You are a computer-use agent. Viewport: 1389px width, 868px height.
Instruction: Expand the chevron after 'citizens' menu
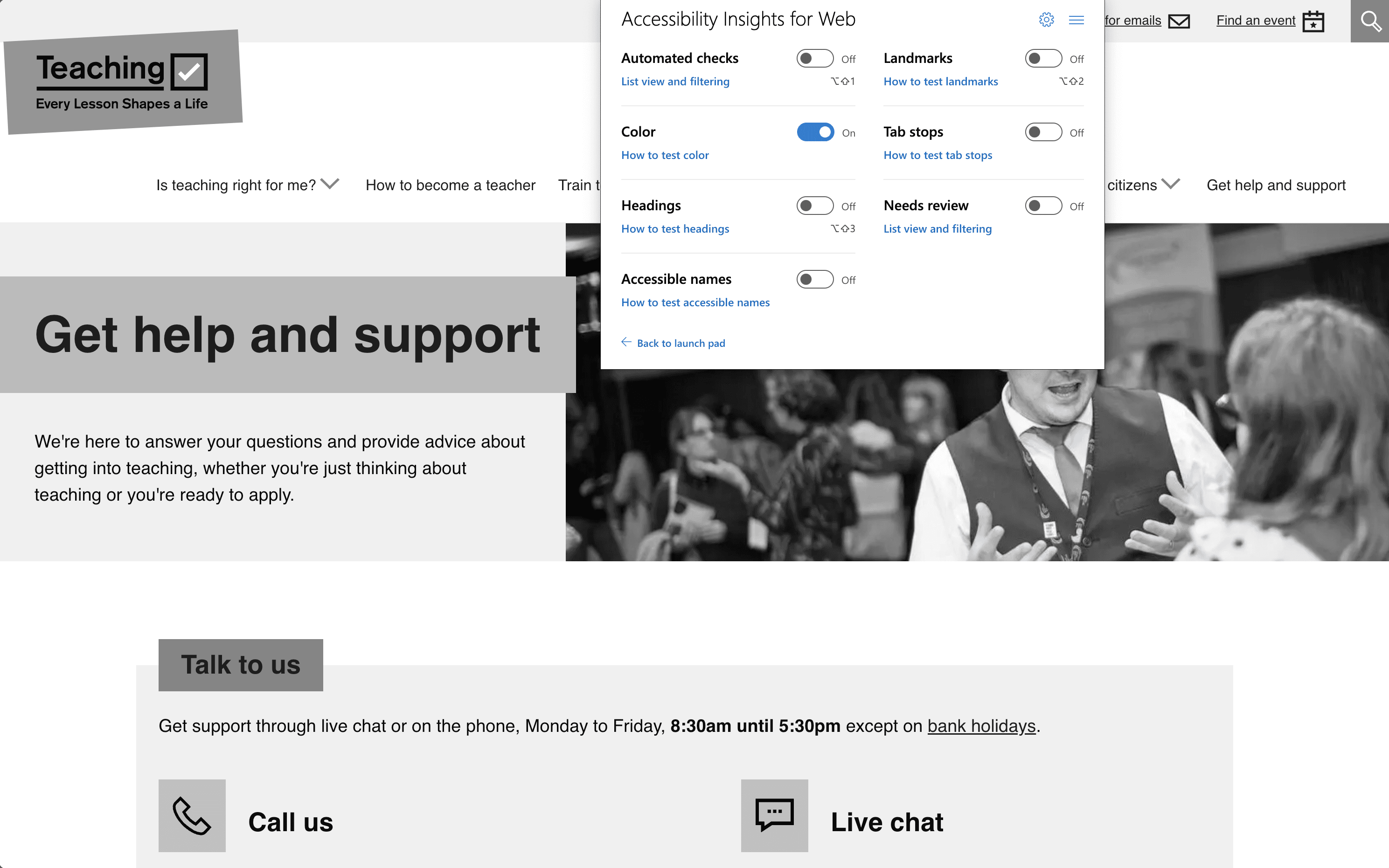(1171, 184)
